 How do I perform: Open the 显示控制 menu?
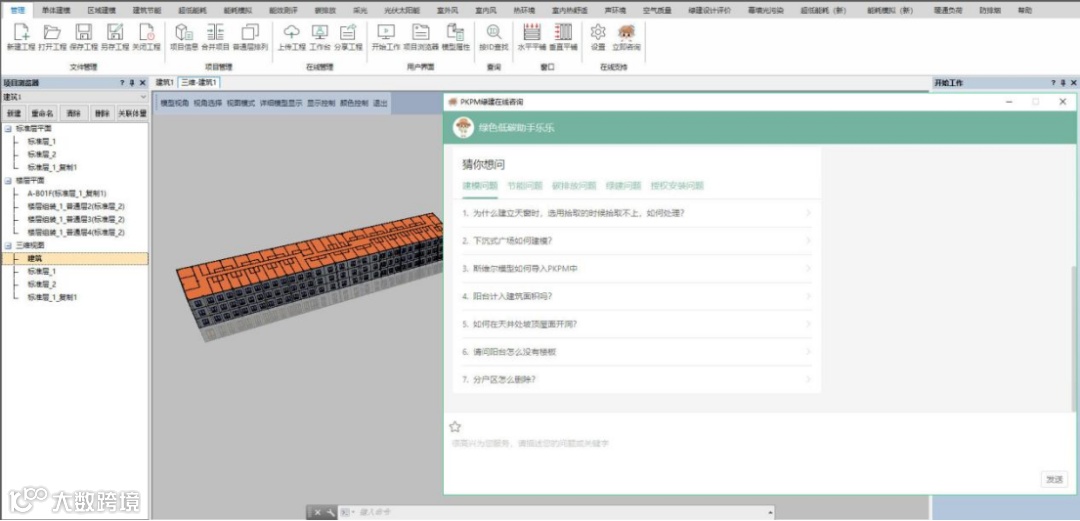pyautogui.click(x=321, y=103)
